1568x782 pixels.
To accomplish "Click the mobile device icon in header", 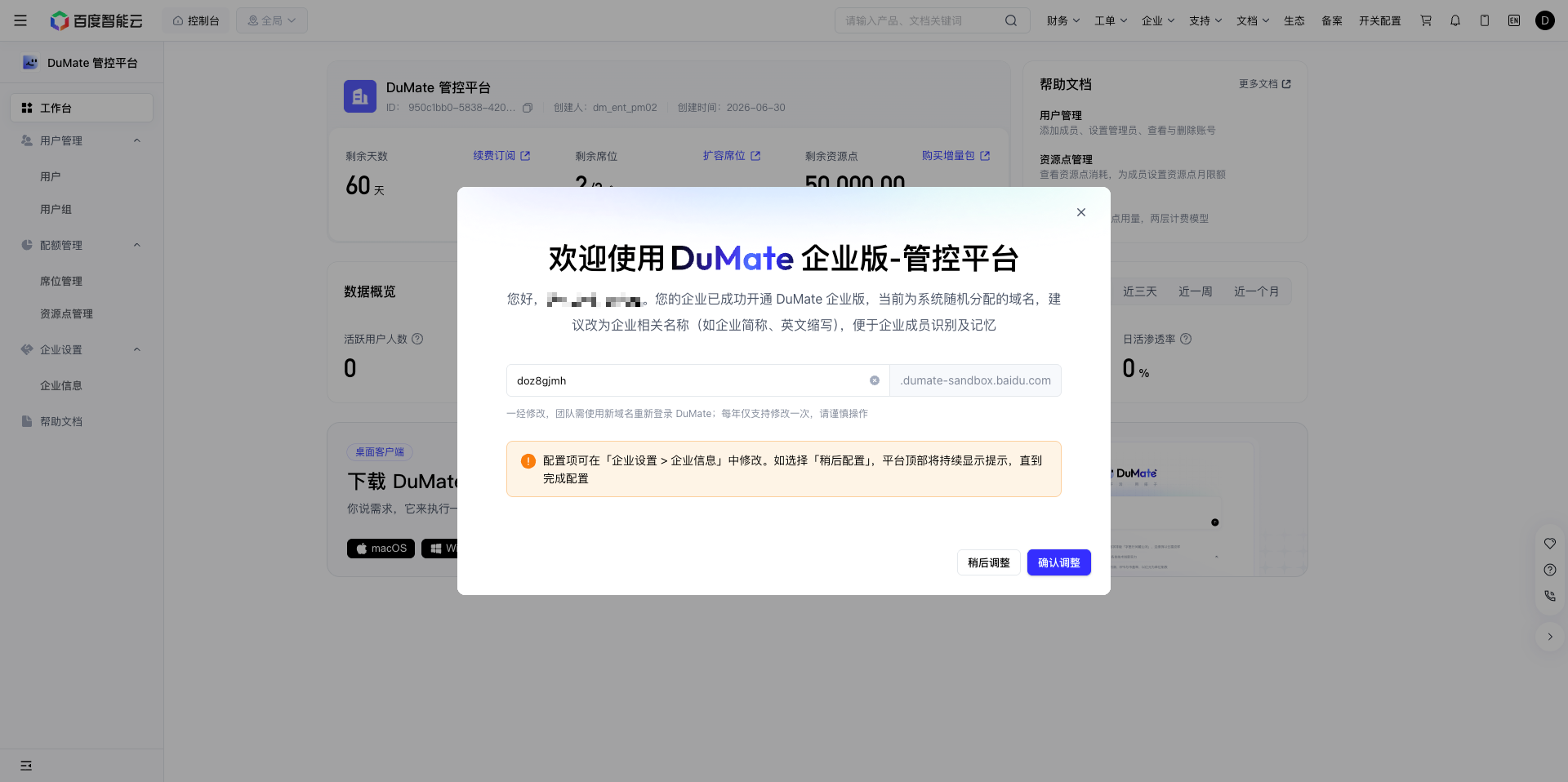I will coord(1485,20).
